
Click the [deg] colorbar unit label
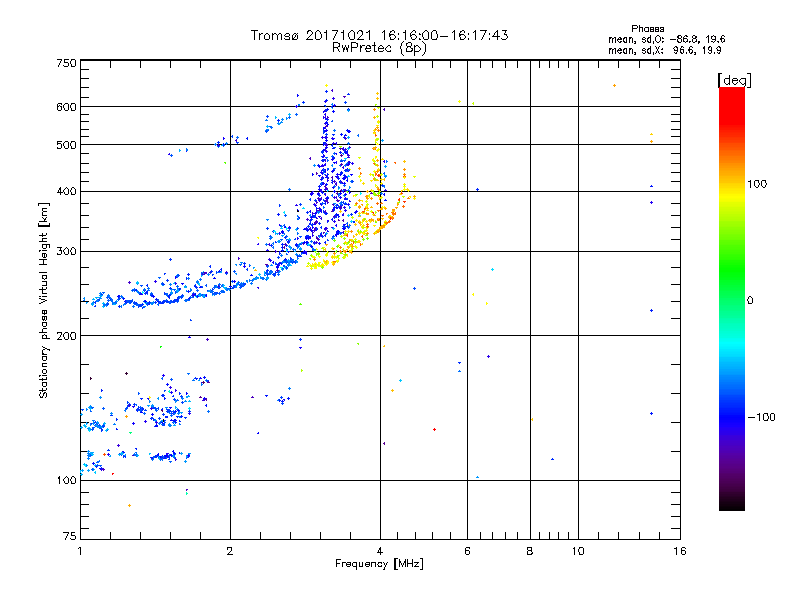pos(733,79)
